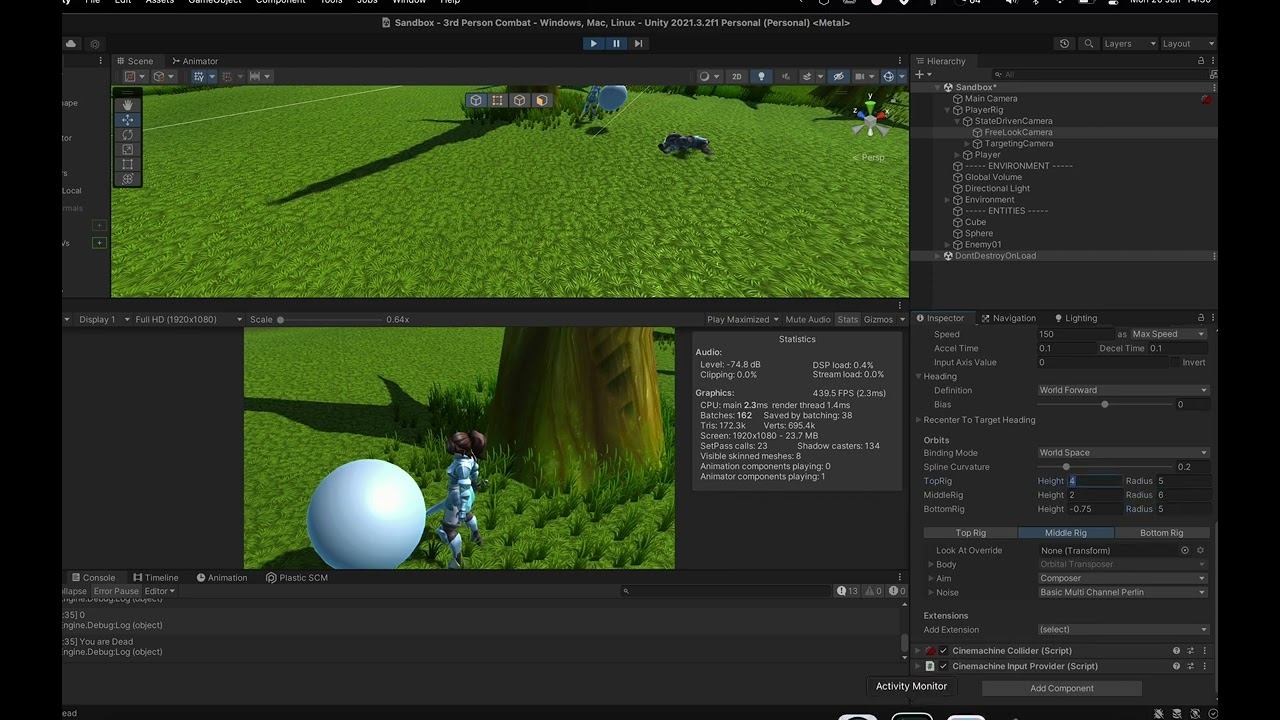Image resolution: width=1280 pixels, height=720 pixels.
Task: Switch to the Navigation tab
Action: pos(1009,318)
